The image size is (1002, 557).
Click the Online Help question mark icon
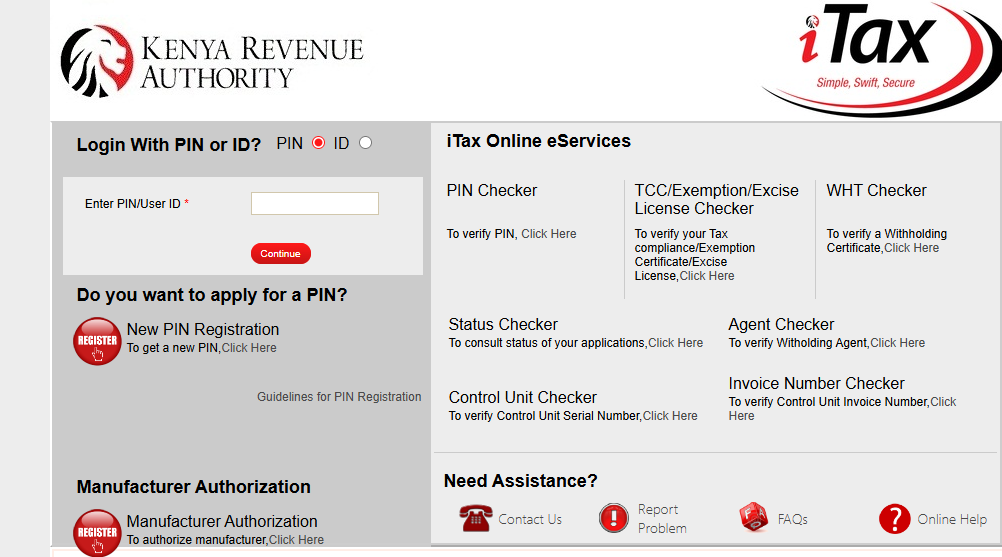click(894, 518)
